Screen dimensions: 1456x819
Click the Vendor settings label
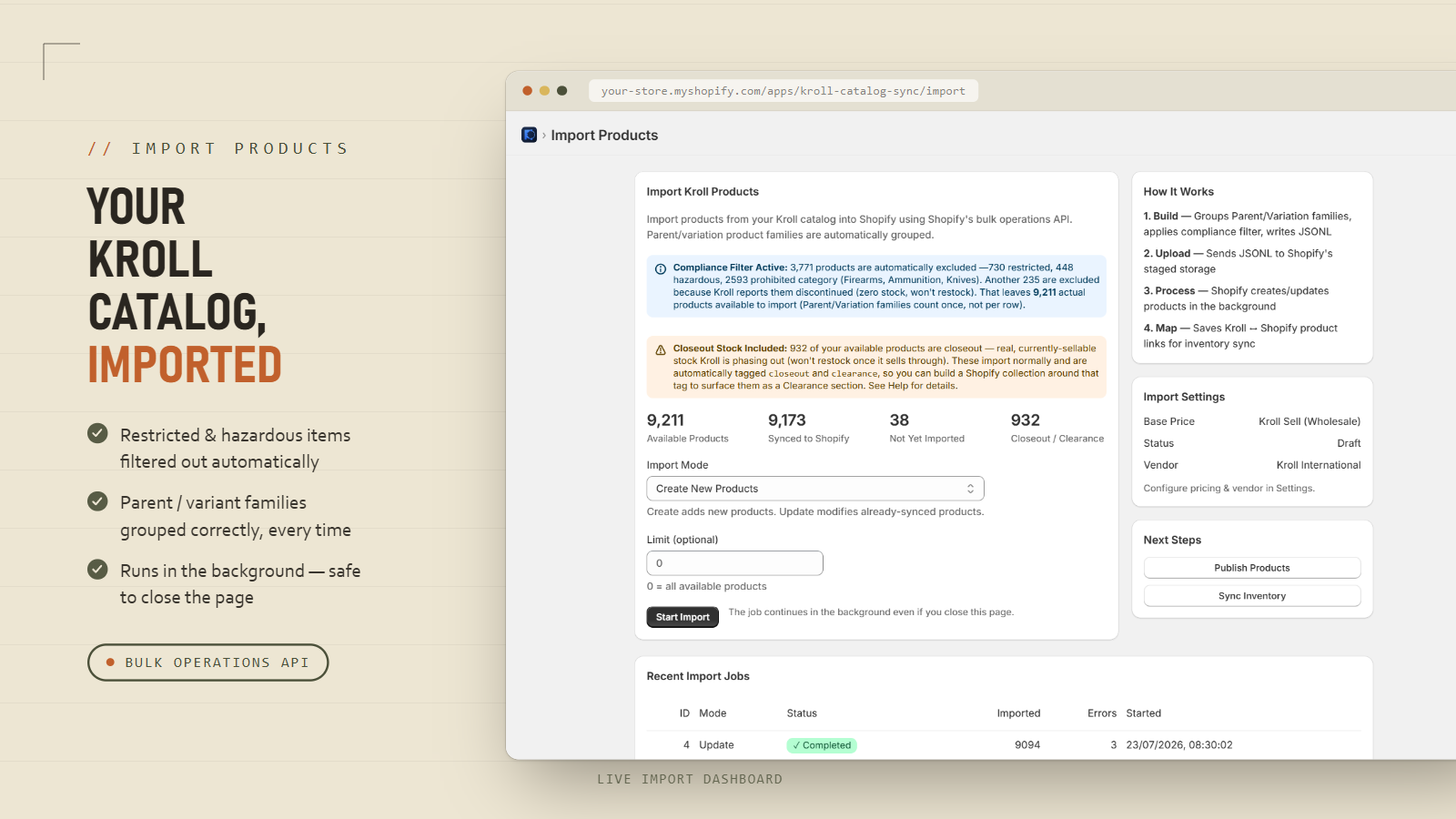coord(1161,465)
